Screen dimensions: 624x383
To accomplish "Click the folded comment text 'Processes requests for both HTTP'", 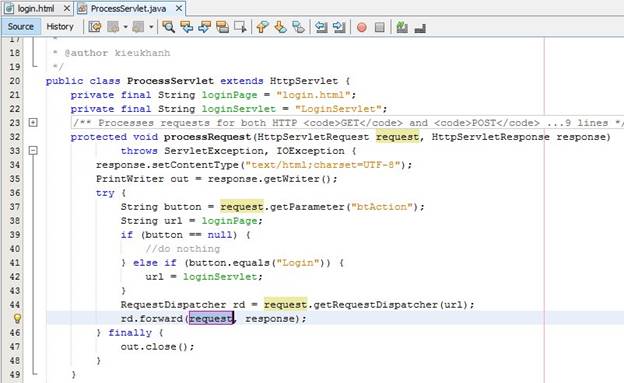I will (197, 123).
